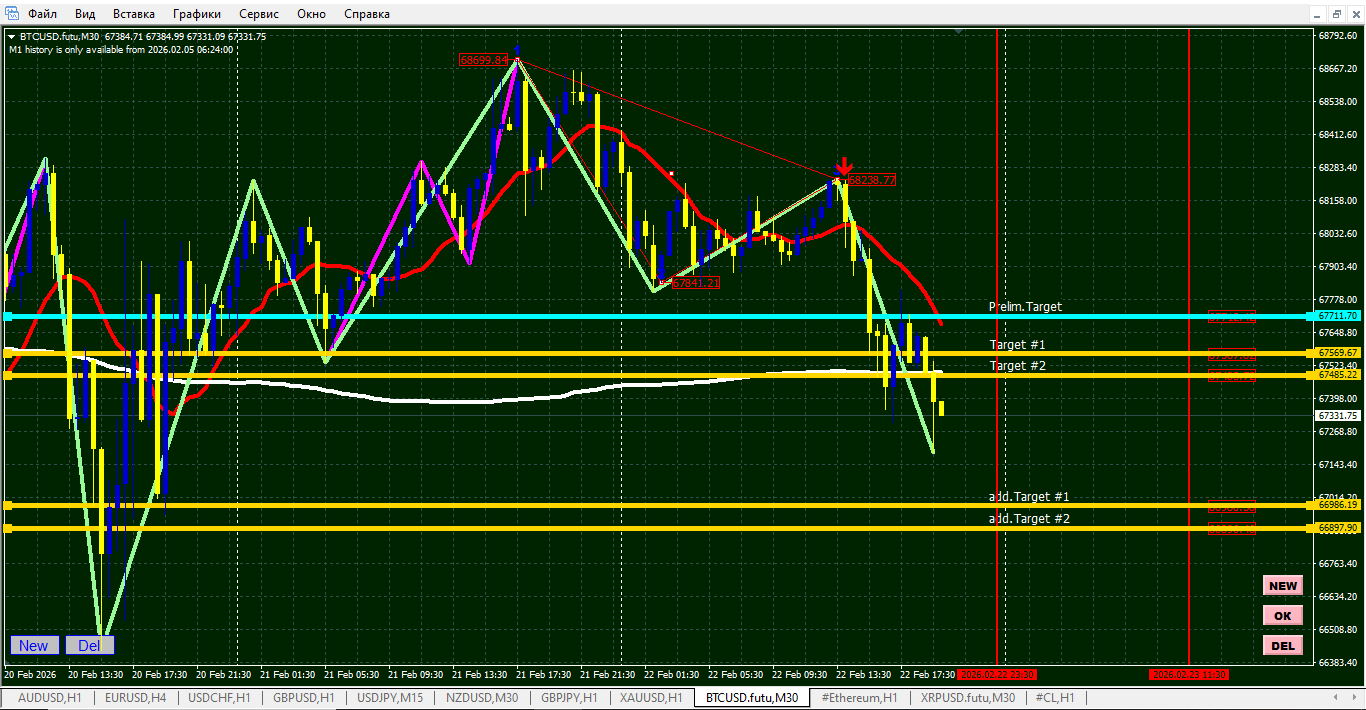Click the 67485.22 price tag on scale
The height and width of the screenshot is (710, 1366).
pyautogui.click(x=1338, y=375)
